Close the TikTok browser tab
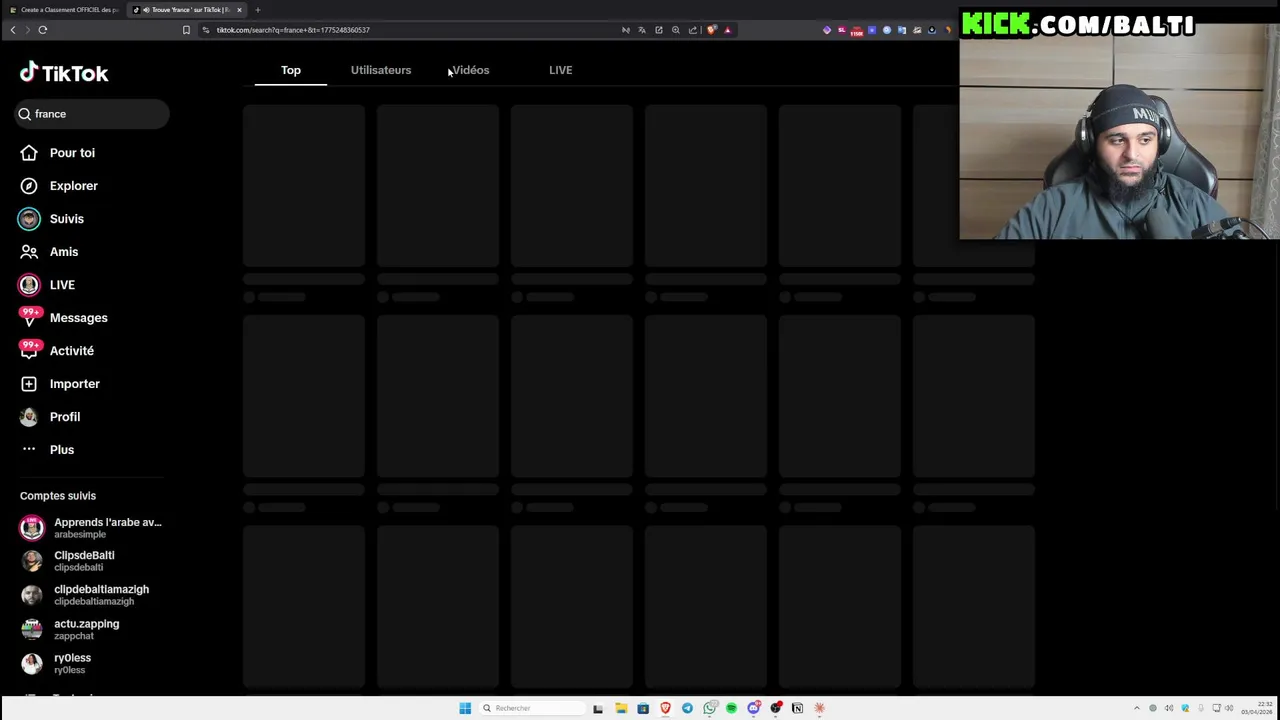The height and width of the screenshot is (720, 1280). pos(239,10)
